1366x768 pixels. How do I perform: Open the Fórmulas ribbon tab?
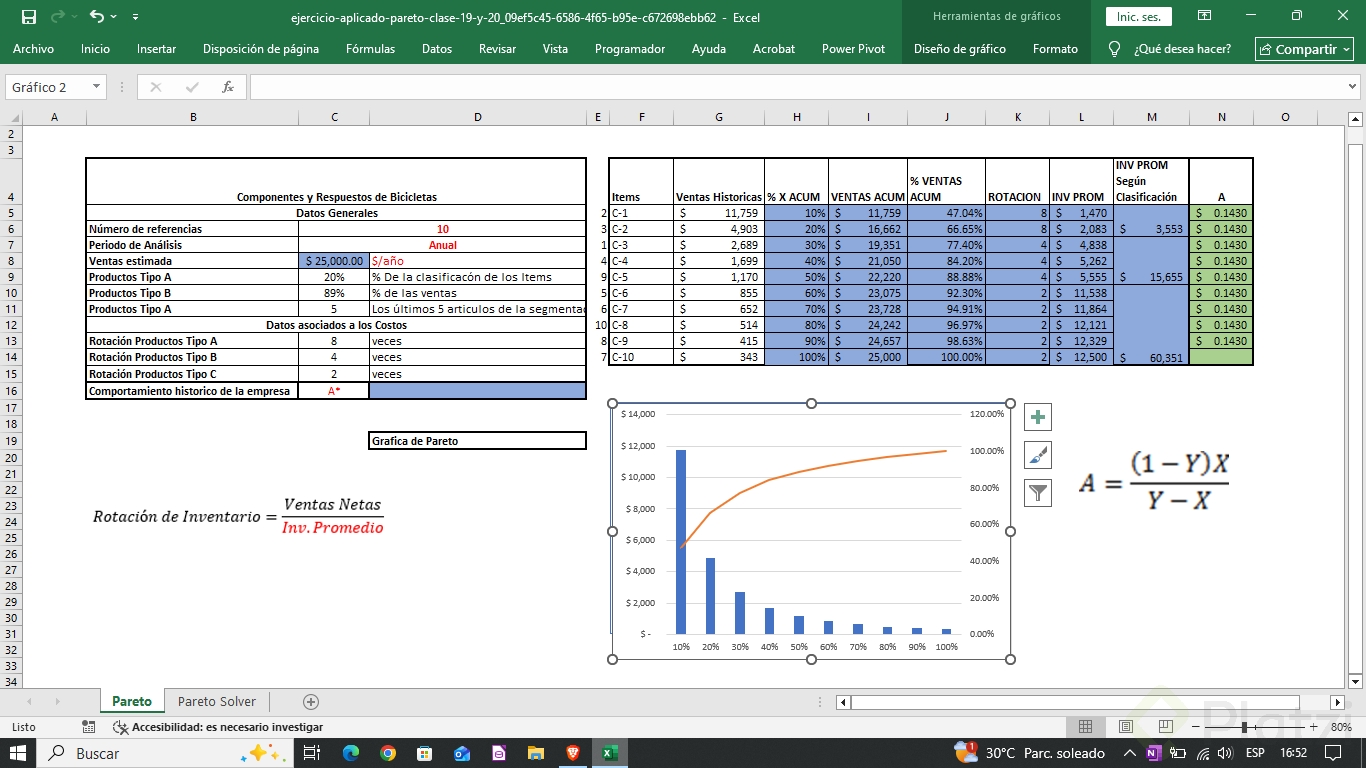click(x=370, y=49)
